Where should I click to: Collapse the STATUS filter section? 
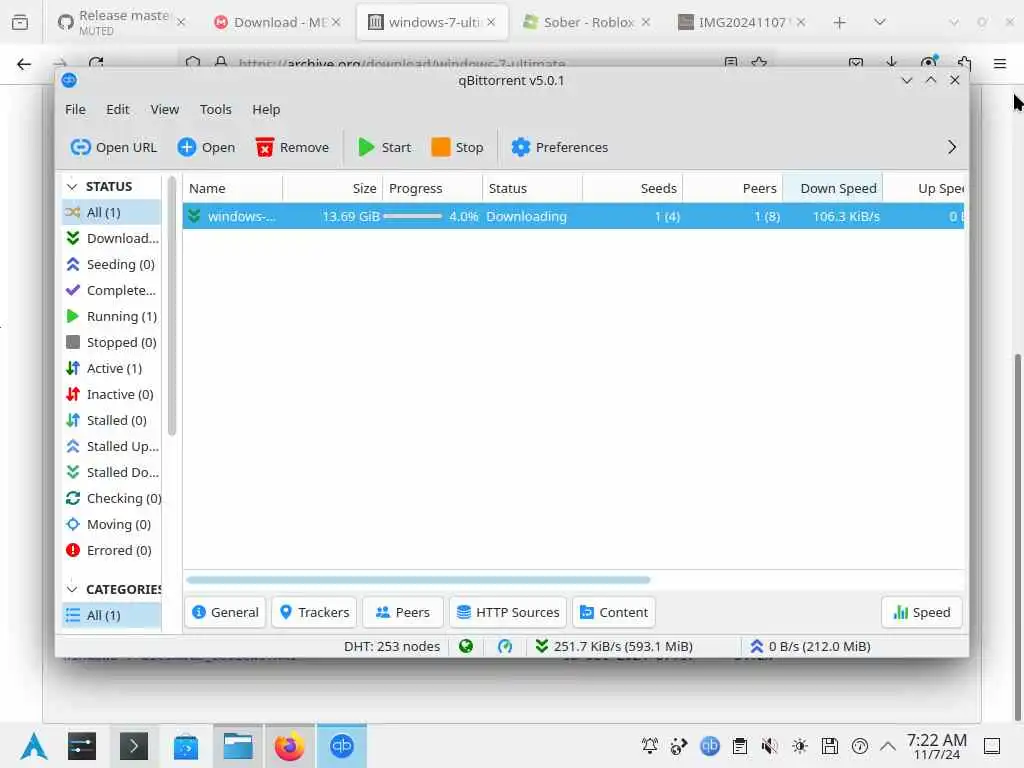click(72, 187)
